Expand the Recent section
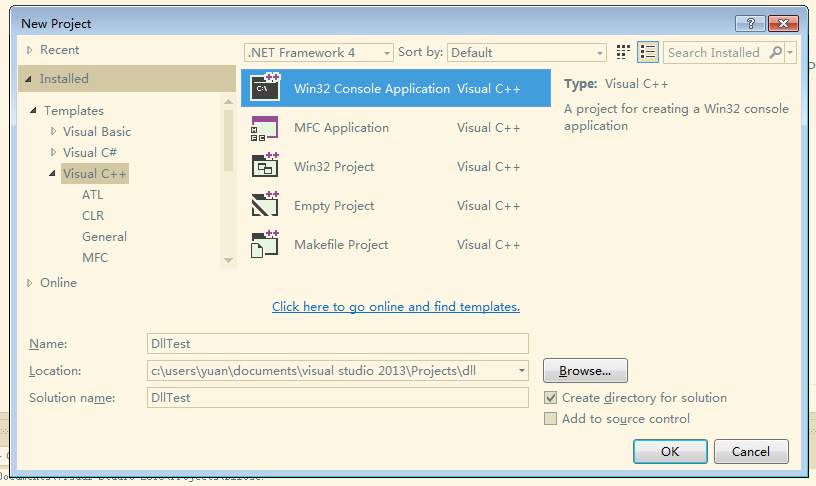This screenshot has height=486, width=816. (x=30, y=50)
